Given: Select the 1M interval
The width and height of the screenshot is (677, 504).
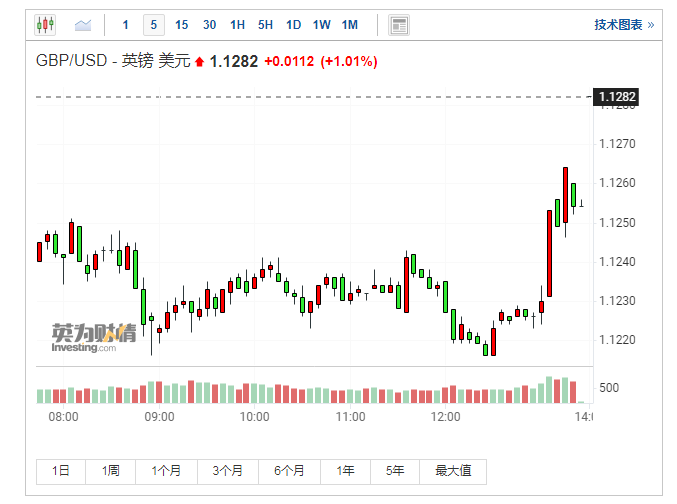Looking at the screenshot, I should pyautogui.click(x=350, y=25).
